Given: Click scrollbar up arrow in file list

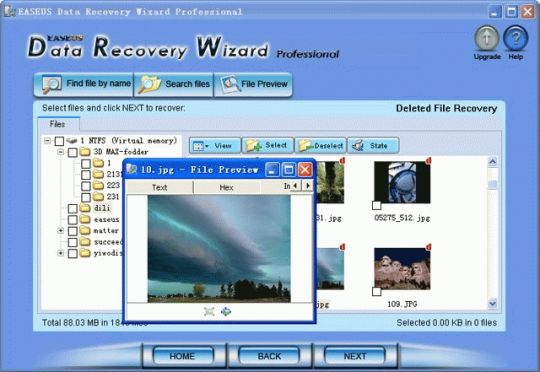Looking at the screenshot, I should pos(493,162).
